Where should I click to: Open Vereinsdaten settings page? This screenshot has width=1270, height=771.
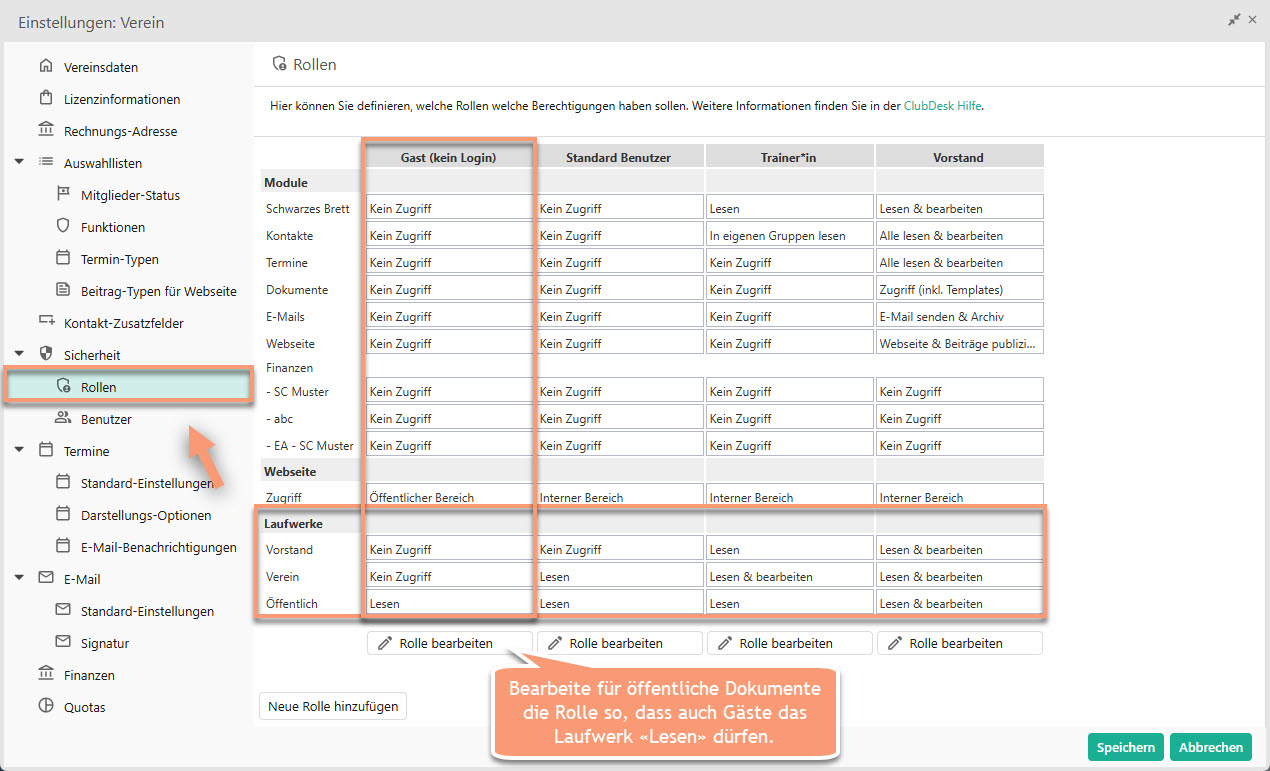point(101,67)
